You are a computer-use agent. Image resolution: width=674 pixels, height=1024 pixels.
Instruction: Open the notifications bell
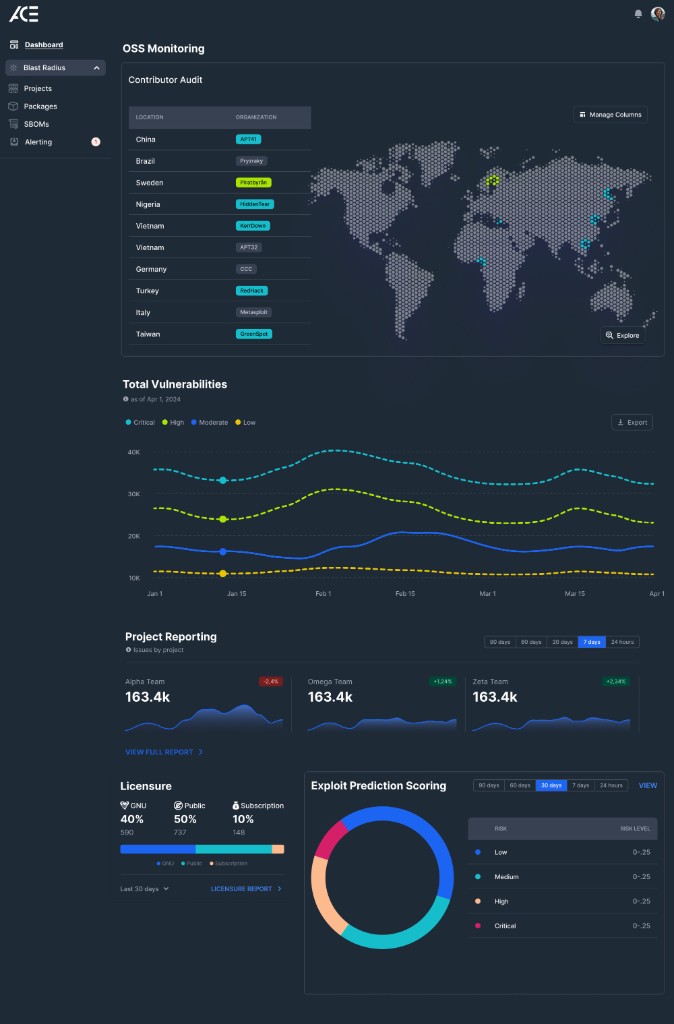click(x=638, y=14)
